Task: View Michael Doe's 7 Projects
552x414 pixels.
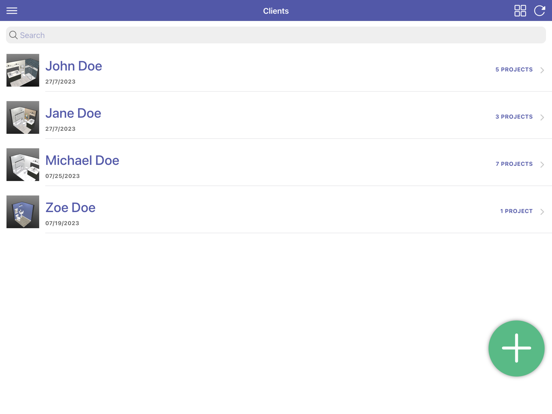Action: point(514,164)
